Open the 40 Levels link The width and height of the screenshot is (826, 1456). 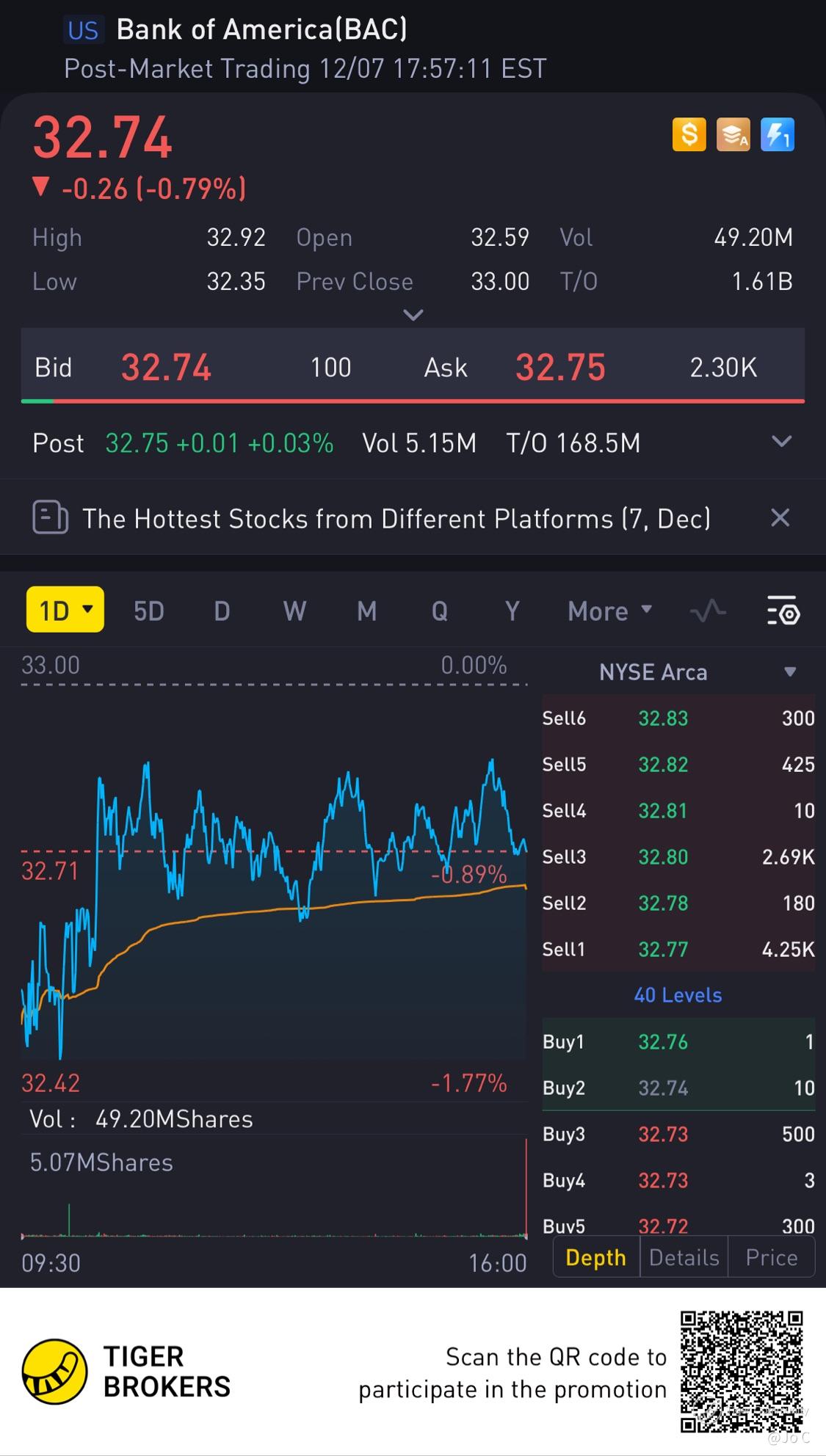(678, 995)
